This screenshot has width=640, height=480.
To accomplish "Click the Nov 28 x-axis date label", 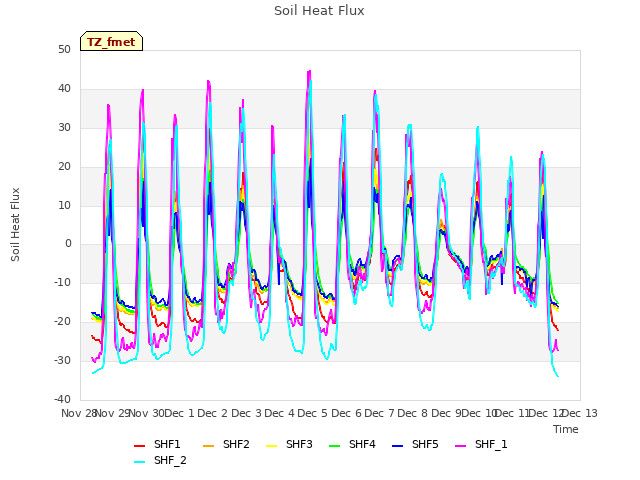I will (78, 413).
